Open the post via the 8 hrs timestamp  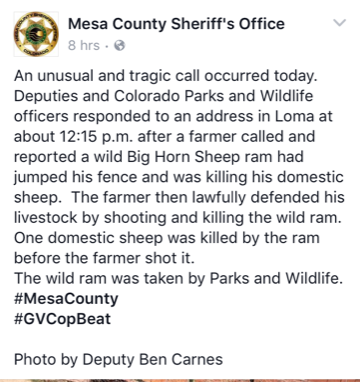pyautogui.click(x=84, y=45)
